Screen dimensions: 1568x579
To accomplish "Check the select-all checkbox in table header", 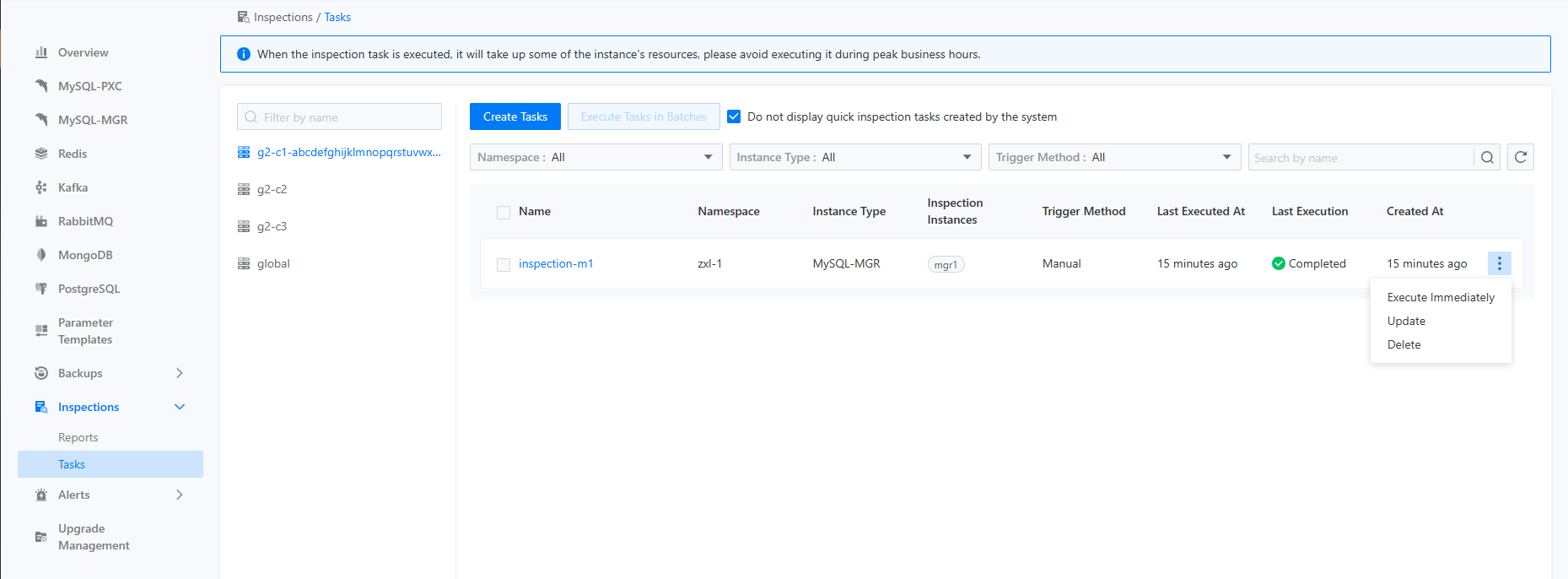I will pos(504,212).
